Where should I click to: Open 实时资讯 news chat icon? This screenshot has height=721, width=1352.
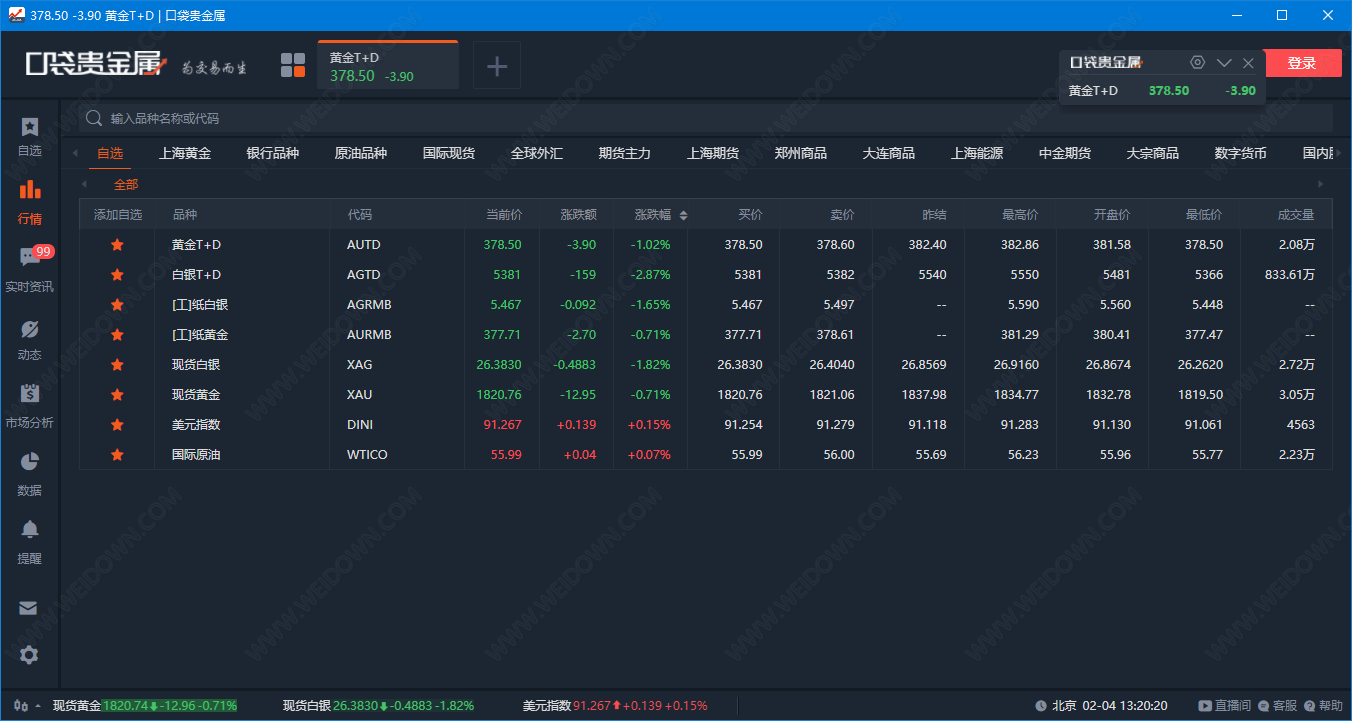[29, 257]
